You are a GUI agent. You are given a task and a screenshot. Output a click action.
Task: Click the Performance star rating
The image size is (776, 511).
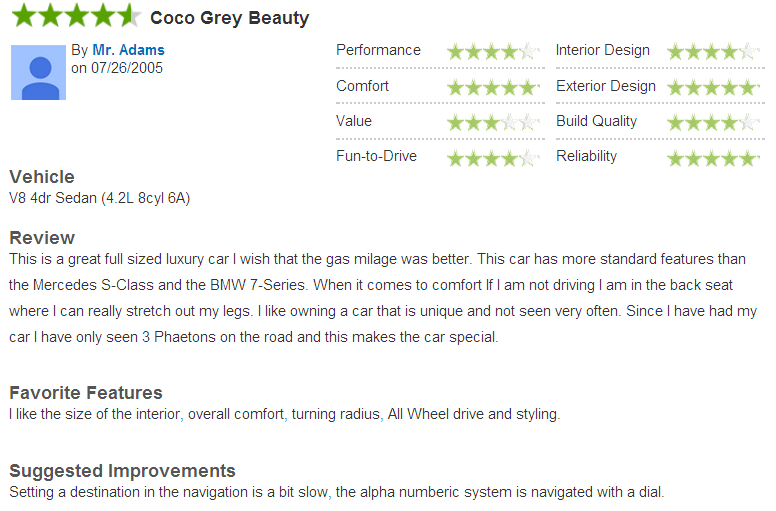pyautogui.click(x=493, y=51)
